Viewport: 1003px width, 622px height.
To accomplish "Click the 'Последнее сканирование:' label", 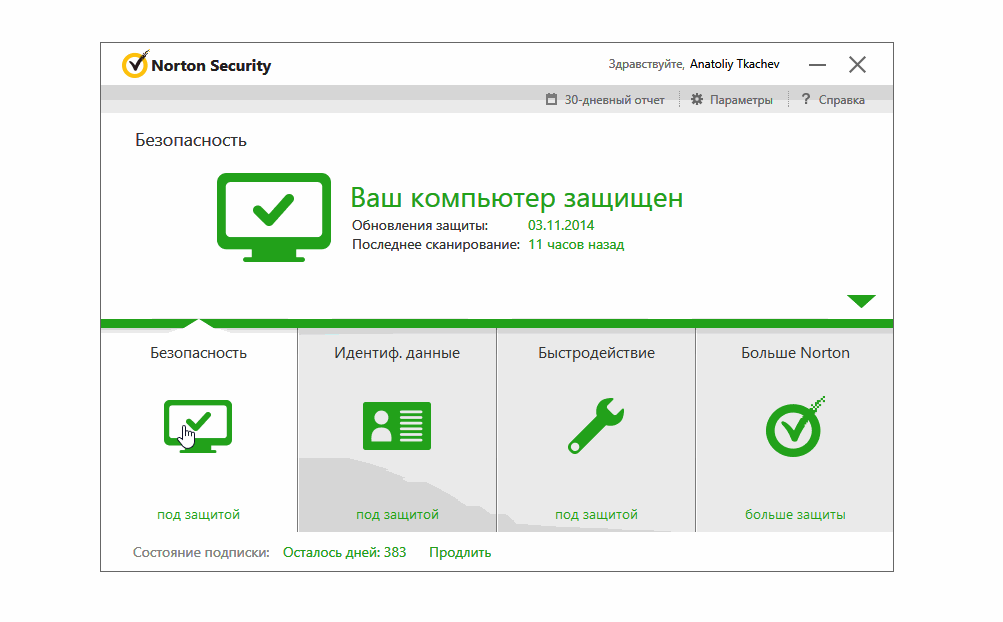I will pyautogui.click(x=436, y=244).
